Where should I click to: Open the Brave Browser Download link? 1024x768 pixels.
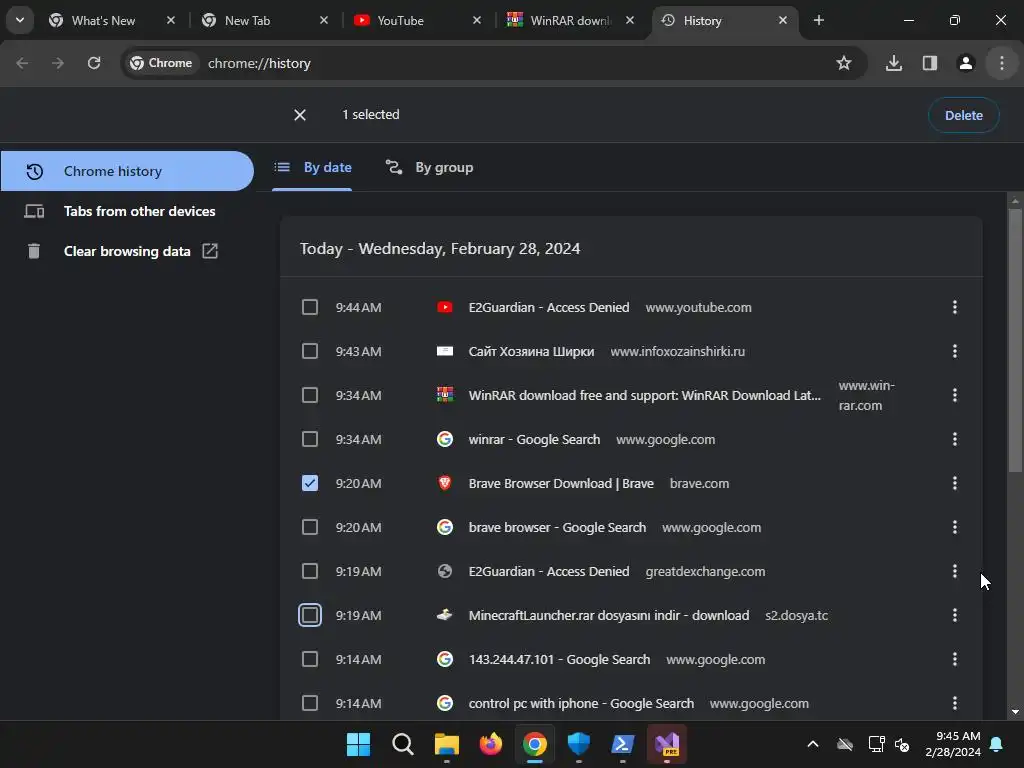click(x=561, y=483)
